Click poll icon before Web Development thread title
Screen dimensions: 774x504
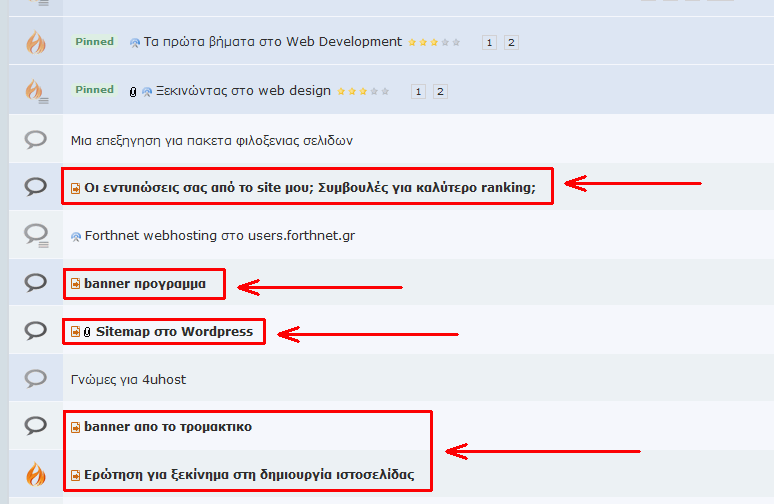tap(135, 43)
